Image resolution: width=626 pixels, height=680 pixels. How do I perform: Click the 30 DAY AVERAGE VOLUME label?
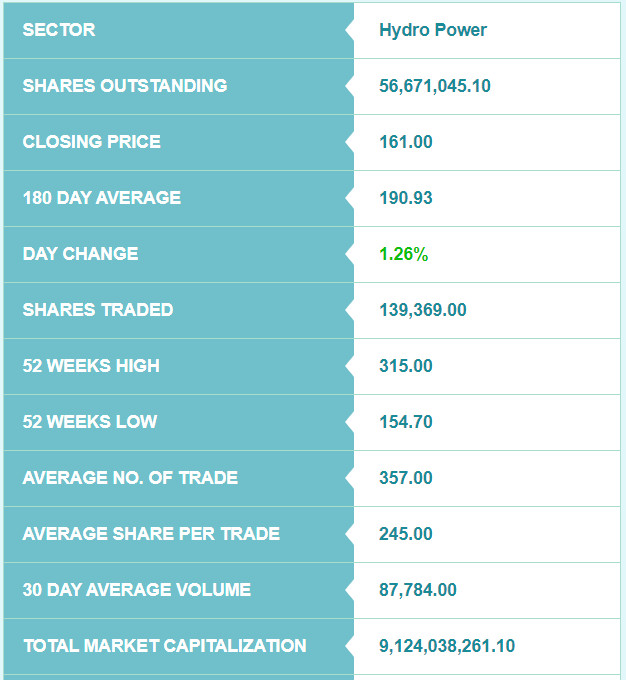pyautogui.click(x=137, y=589)
